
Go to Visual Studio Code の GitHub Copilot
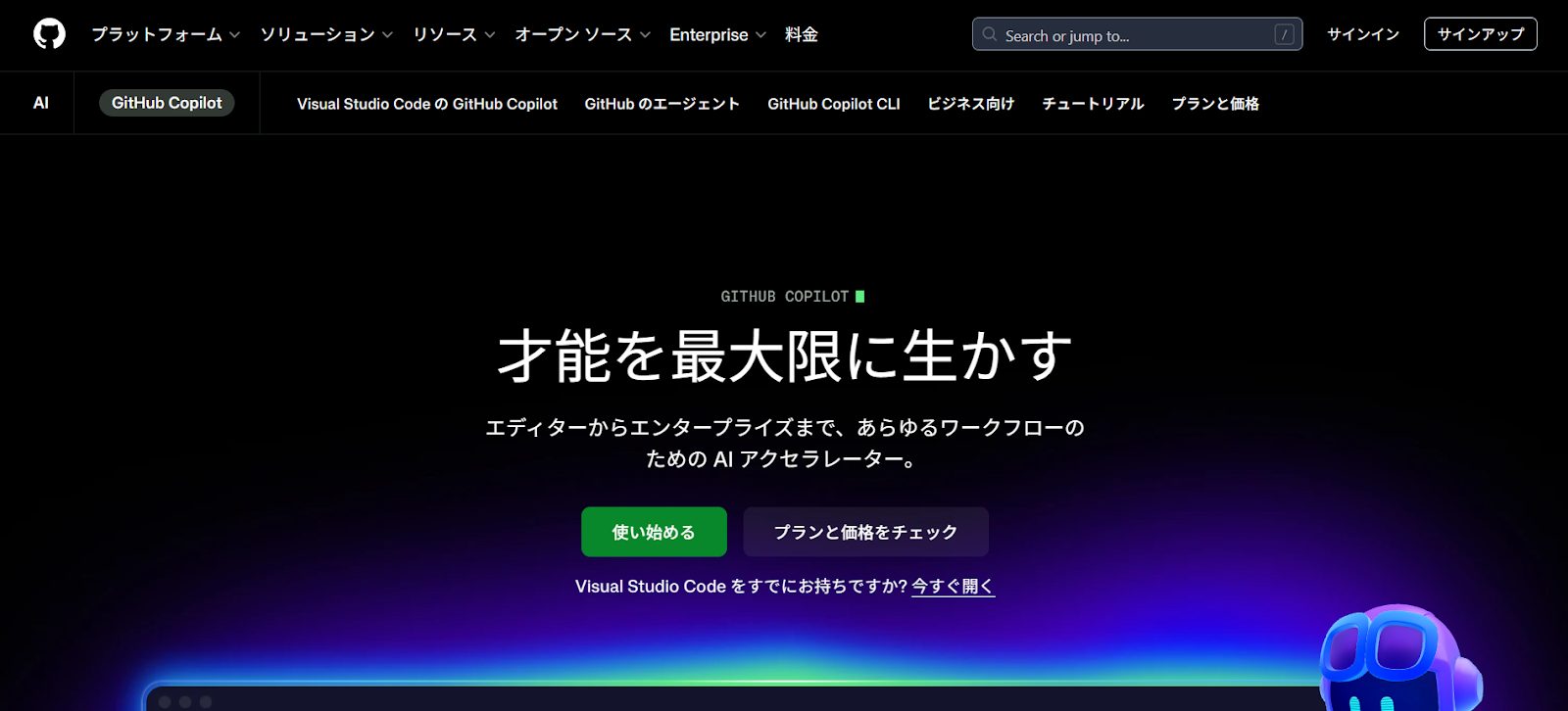pos(427,104)
